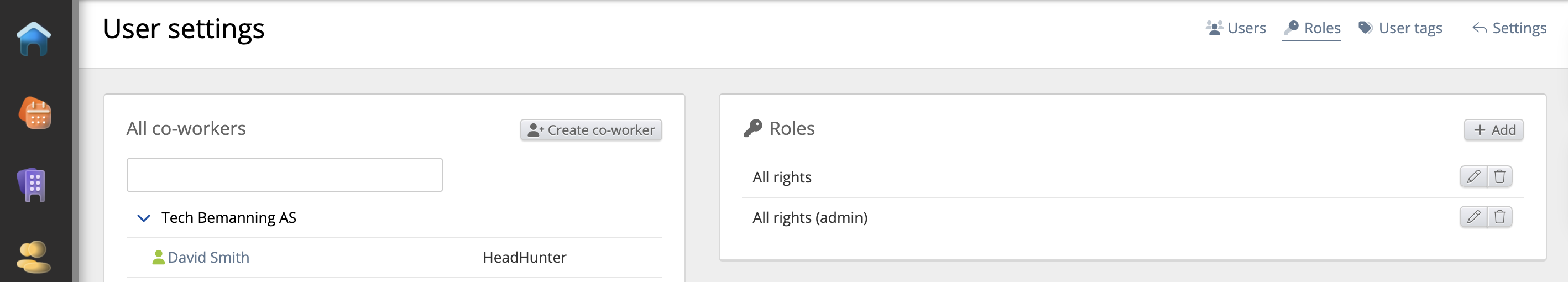Click the Create co-worker button
Screen dimensions: 1568x282
coord(590,130)
